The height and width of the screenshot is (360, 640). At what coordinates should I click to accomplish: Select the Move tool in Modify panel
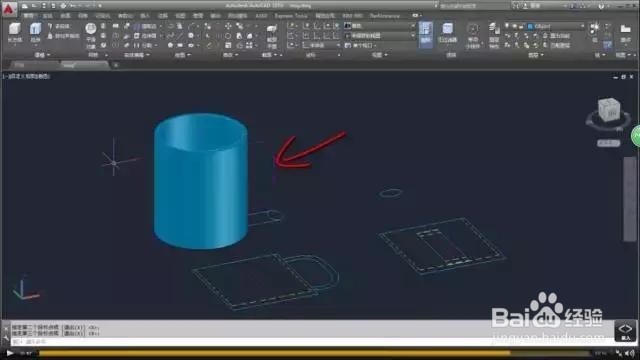click(228, 26)
